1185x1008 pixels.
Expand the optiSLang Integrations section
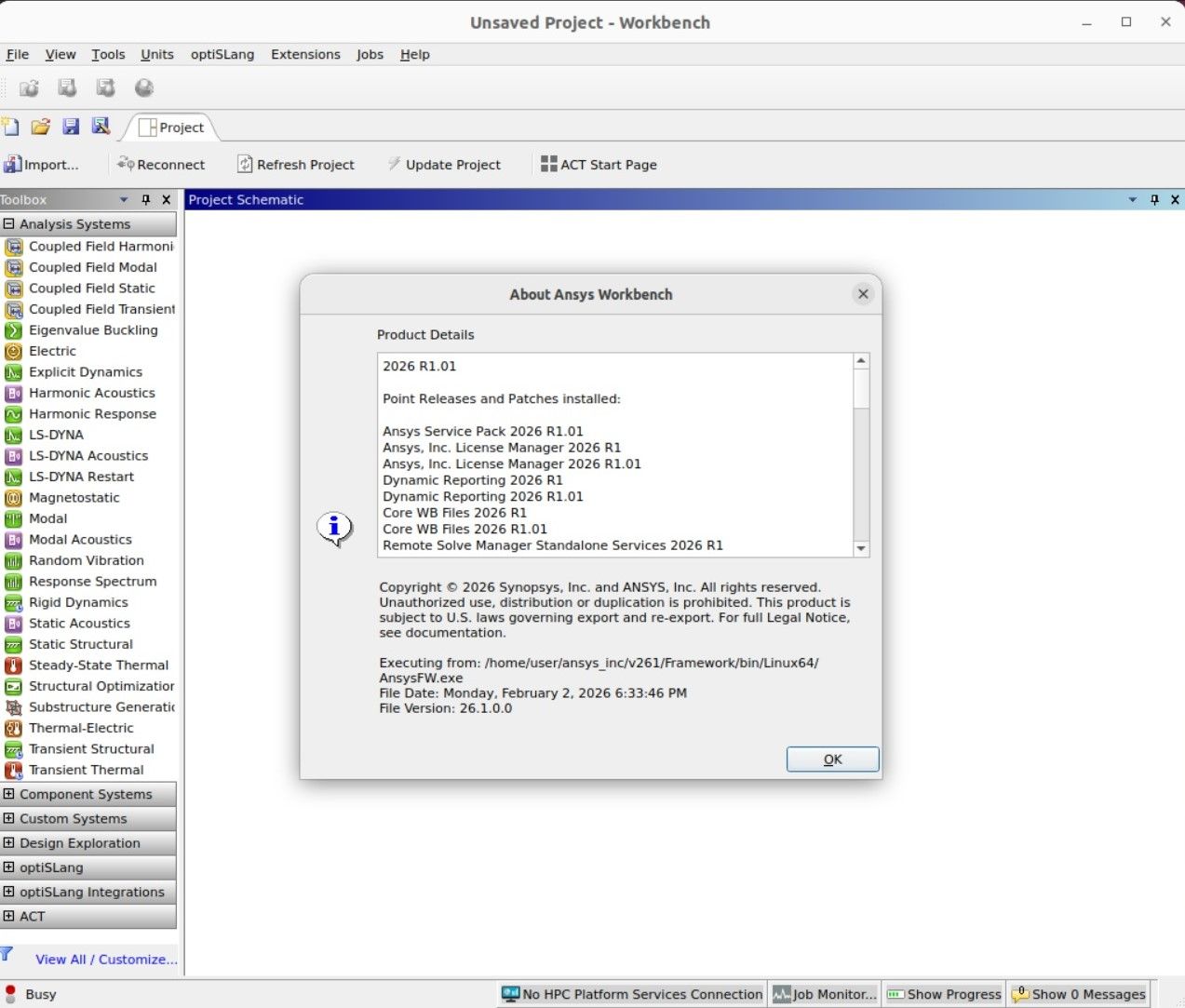(8, 891)
